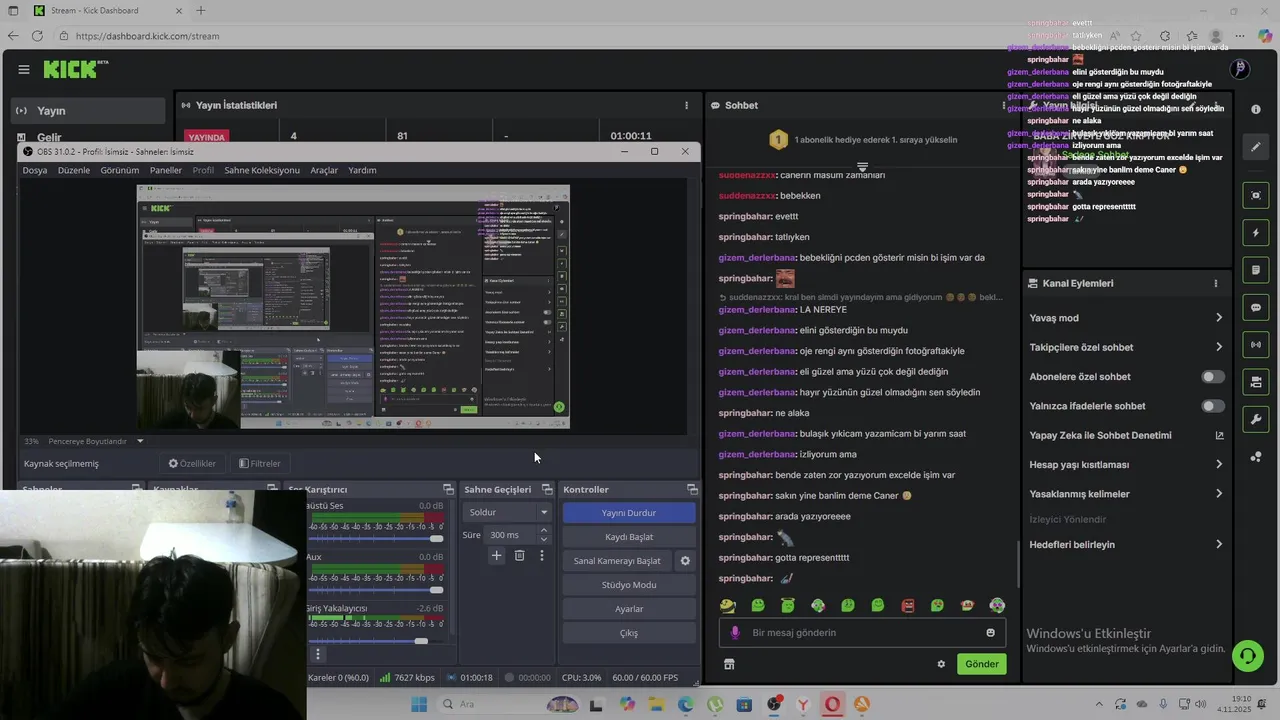Viewport: 1280px width, 720px height.
Task: Open Windows Start menu
Action: coord(419,705)
